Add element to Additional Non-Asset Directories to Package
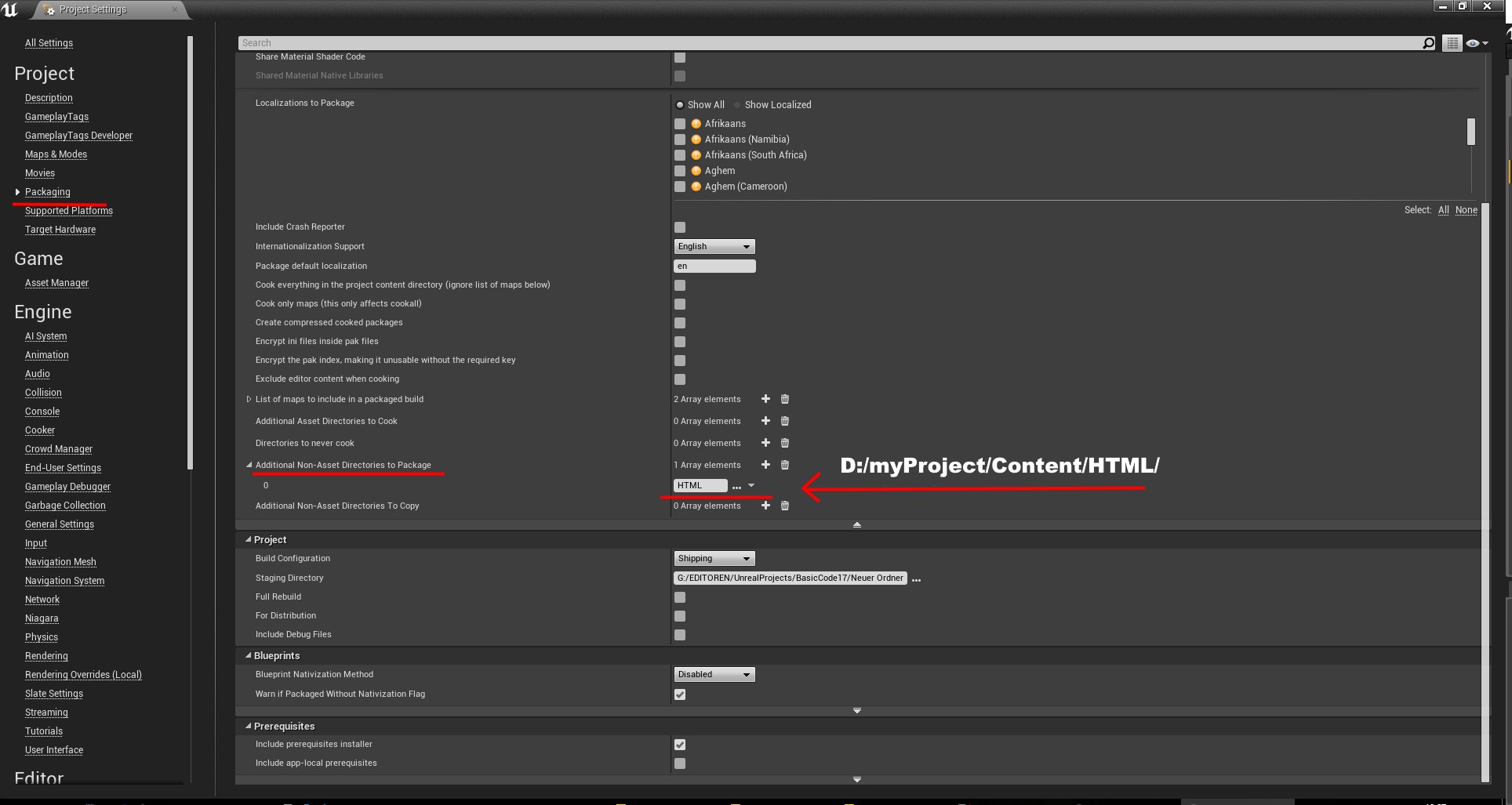1512x805 pixels. pos(765,465)
